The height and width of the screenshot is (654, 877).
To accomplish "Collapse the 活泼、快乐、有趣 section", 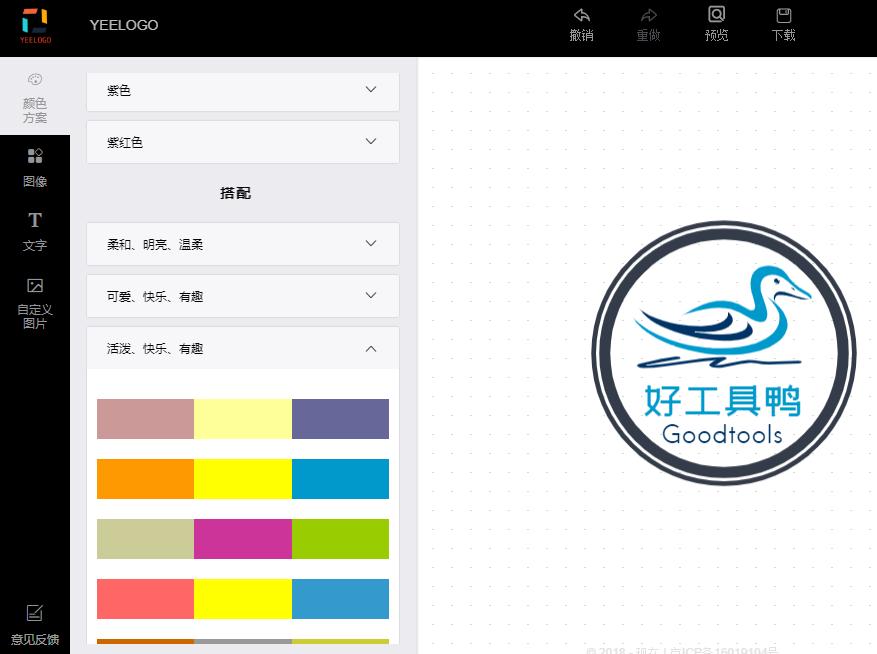I will [x=242, y=348].
